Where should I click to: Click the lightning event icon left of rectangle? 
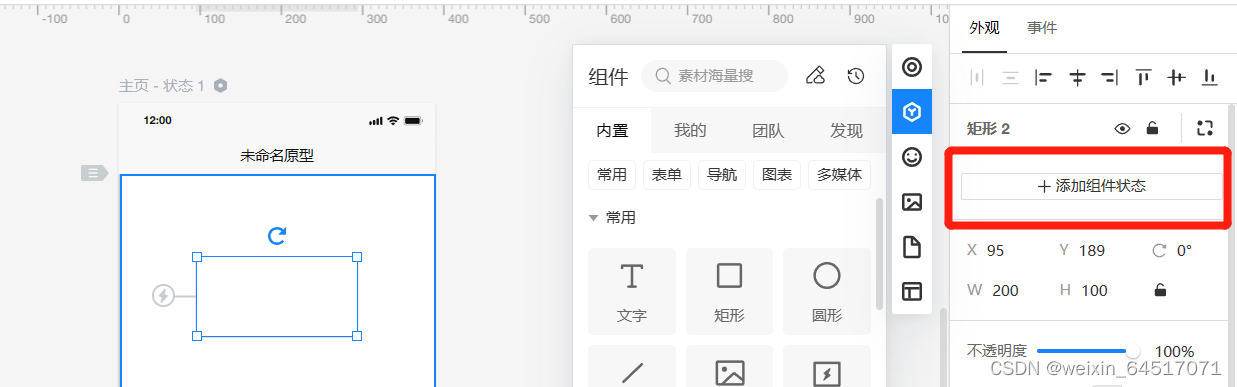[163, 296]
